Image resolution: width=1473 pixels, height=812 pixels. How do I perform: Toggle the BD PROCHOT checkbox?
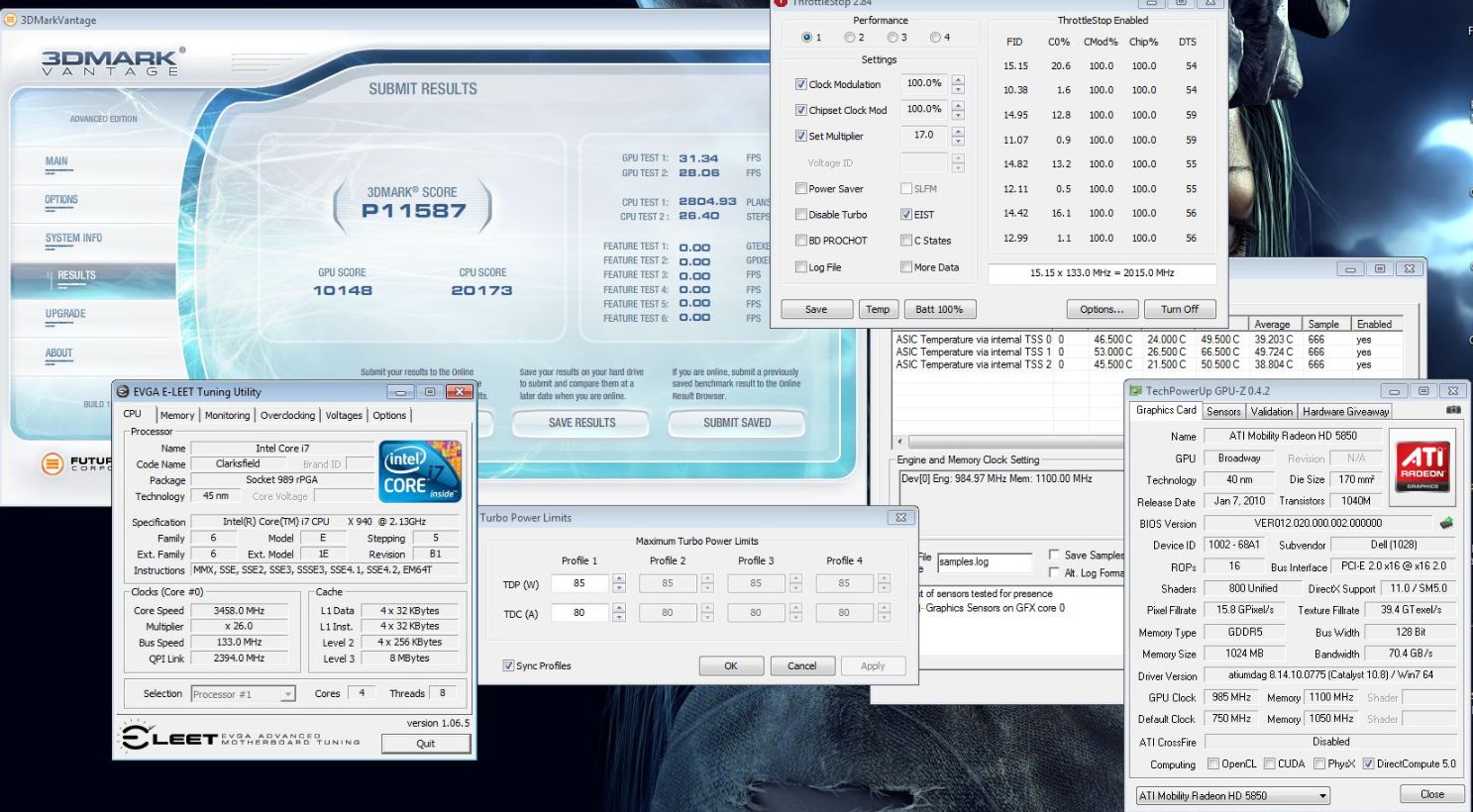(x=800, y=240)
